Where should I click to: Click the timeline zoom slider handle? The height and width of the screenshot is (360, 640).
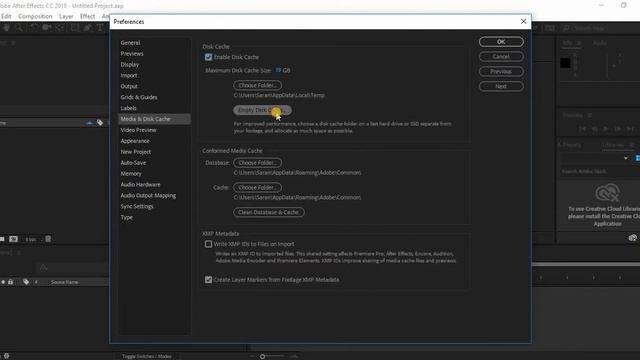coord(262,356)
